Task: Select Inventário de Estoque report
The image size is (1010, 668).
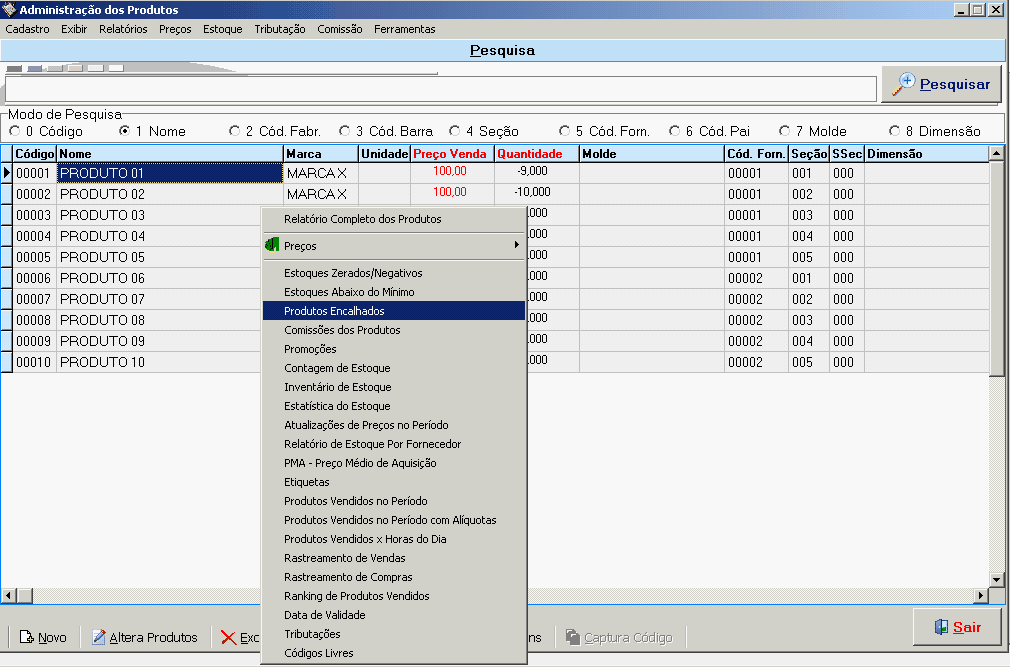Action: click(x=337, y=387)
